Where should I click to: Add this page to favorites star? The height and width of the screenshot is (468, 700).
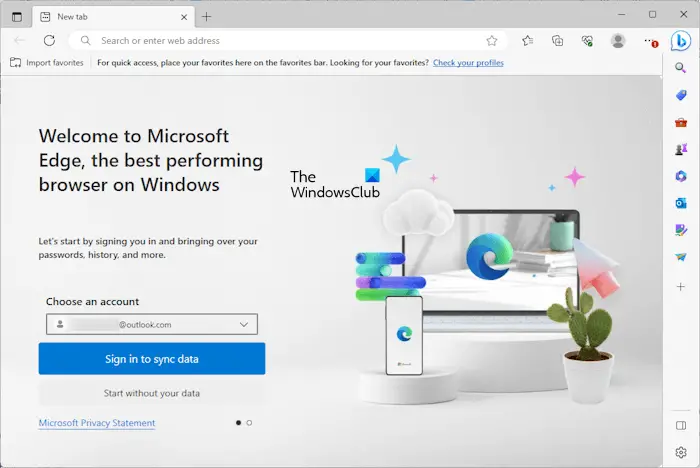point(492,41)
